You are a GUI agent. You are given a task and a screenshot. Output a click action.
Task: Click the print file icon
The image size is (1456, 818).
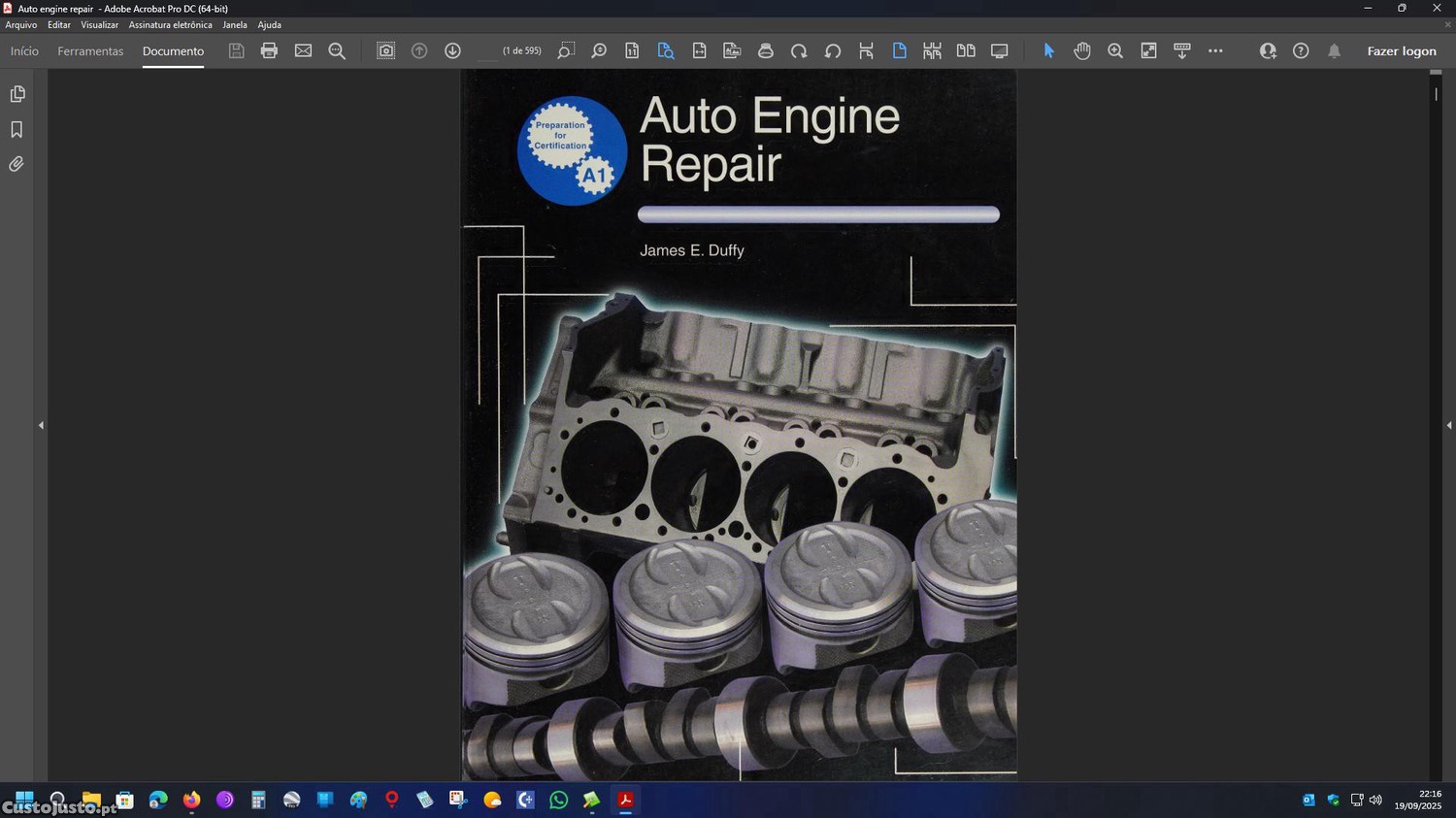point(269,50)
